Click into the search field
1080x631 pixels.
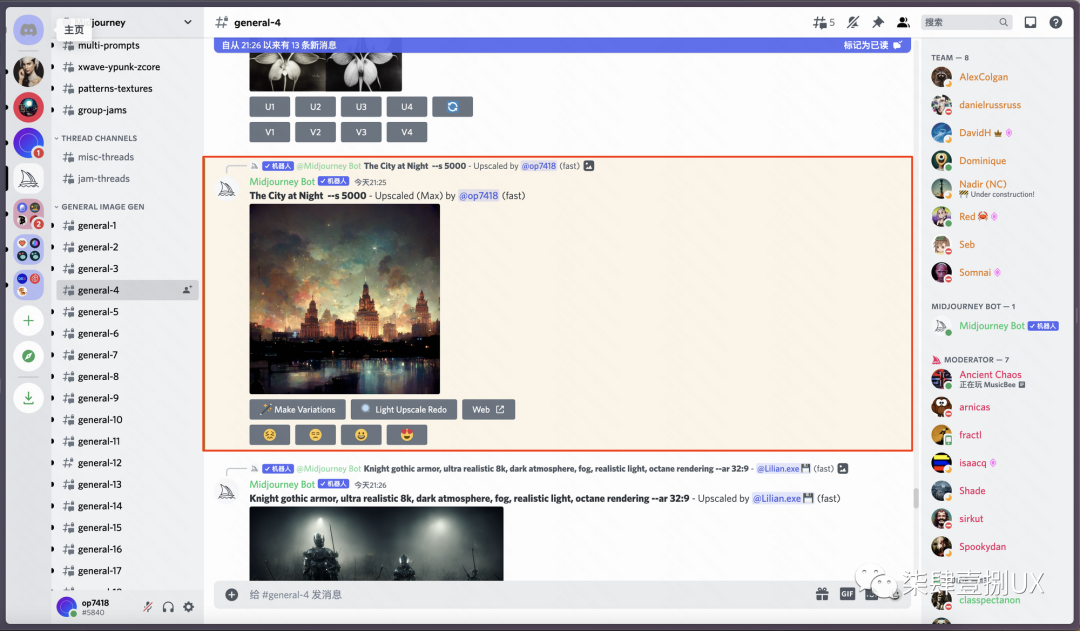(x=966, y=23)
